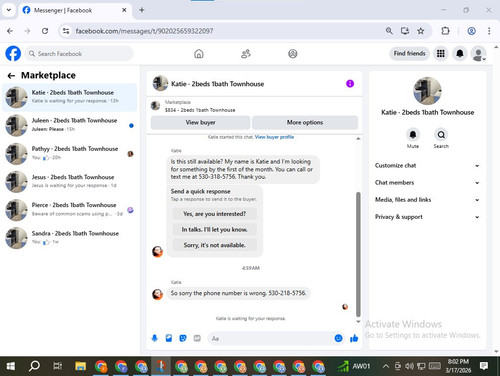This screenshot has width=500, height=376.
Task: Open the emoji picker in message box
Action: coord(338,338)
